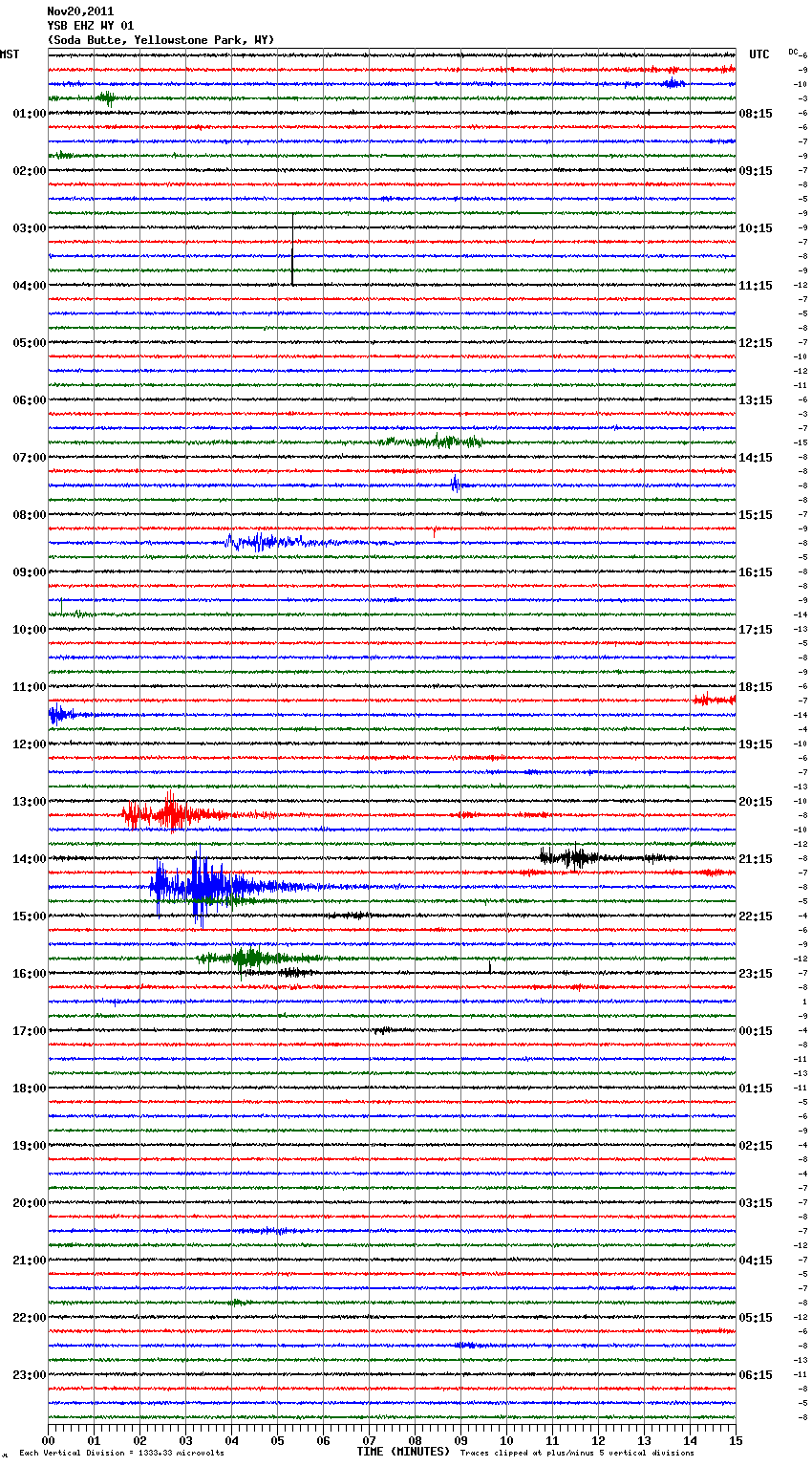This screenshot has width=812, height=1466.
Task: Click the green seismic event before 16:00
Action: pyautogui.click(x=250, y=958)
